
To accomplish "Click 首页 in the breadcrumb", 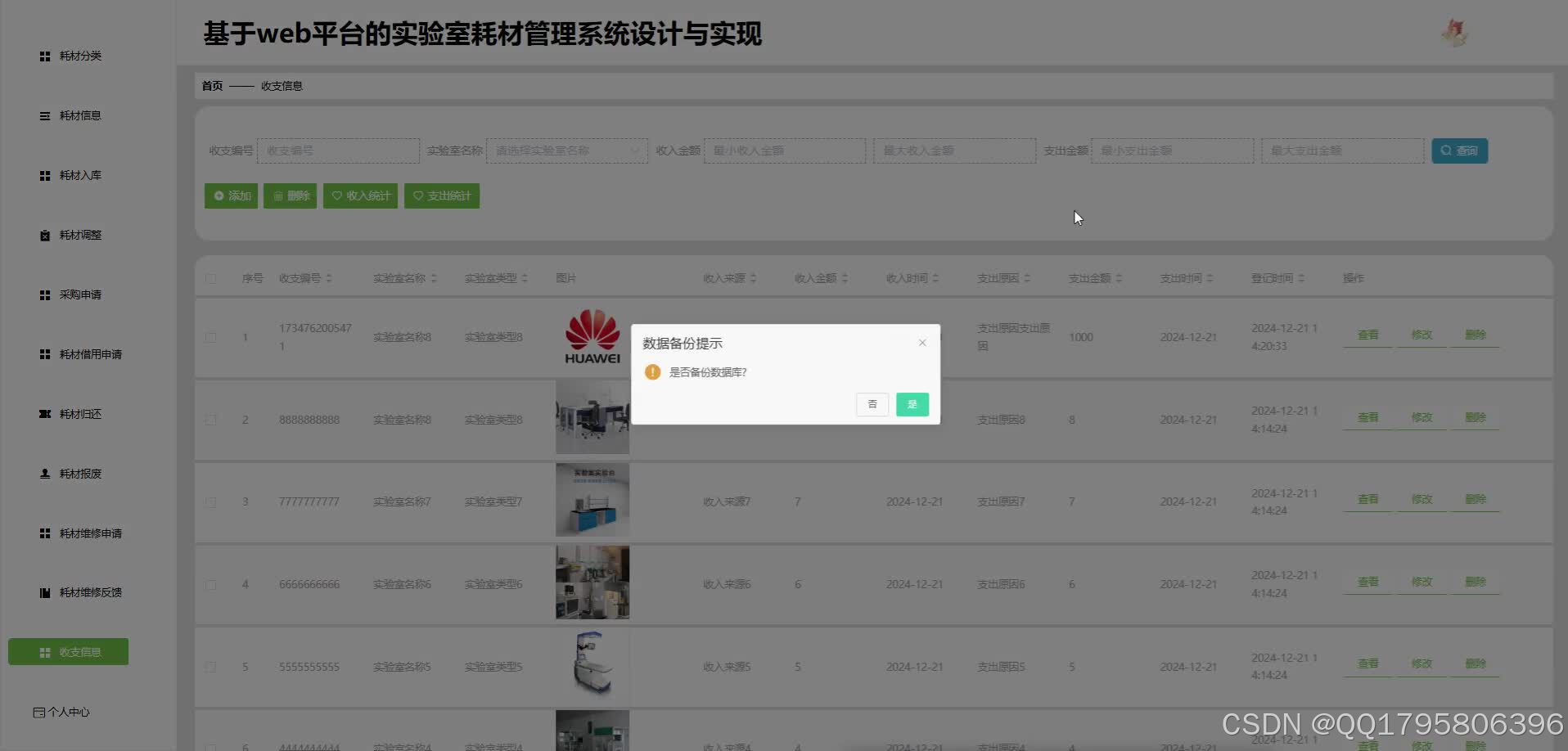I will tap(211, 85).
